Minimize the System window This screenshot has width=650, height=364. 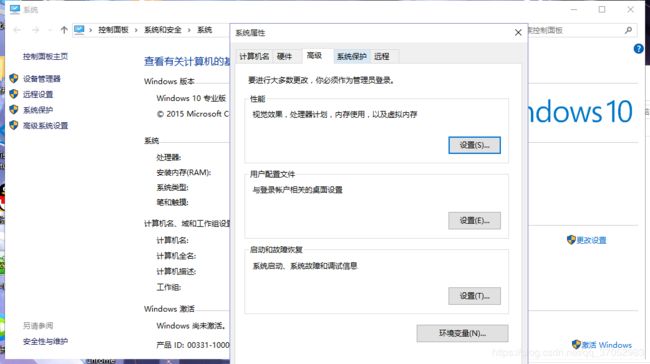coord(574,9)
